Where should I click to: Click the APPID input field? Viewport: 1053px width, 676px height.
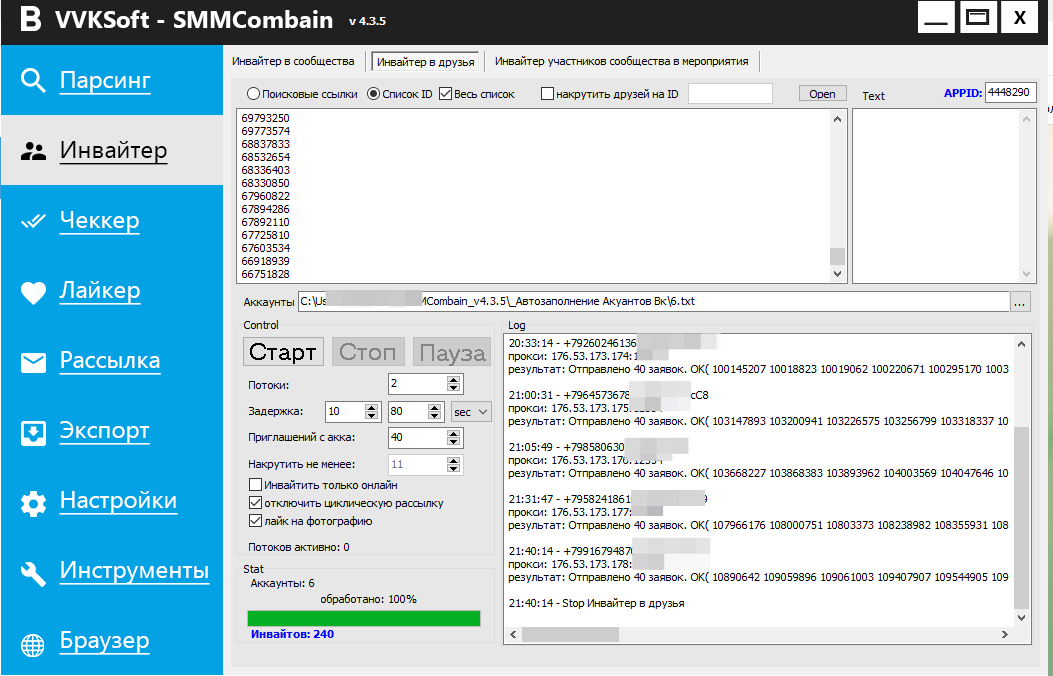coord(1010,93)
